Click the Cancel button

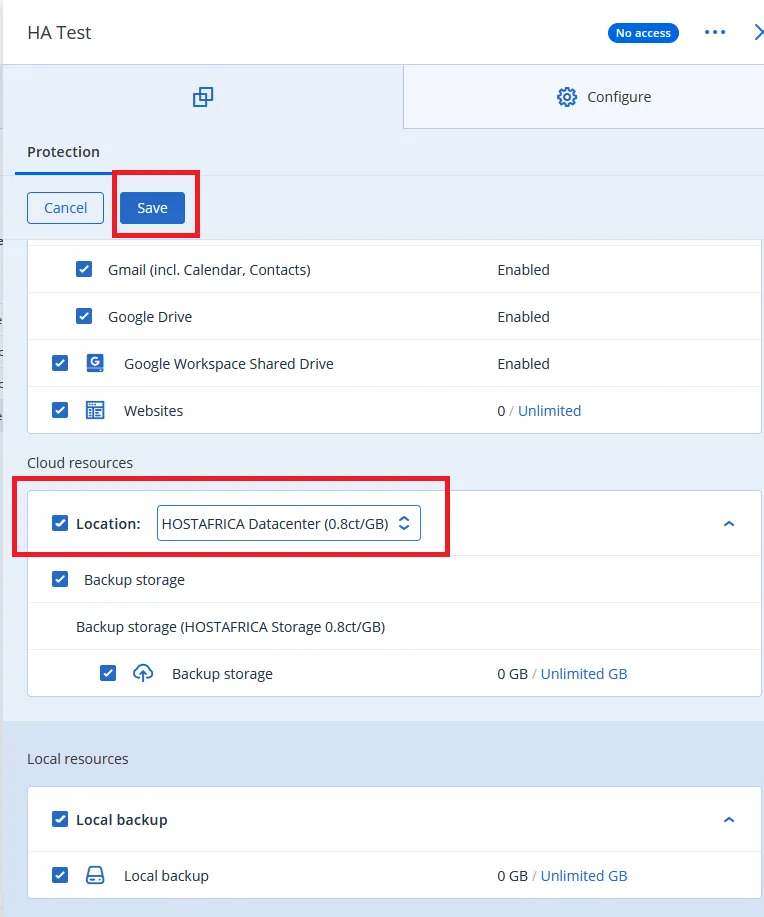(66, 208)
